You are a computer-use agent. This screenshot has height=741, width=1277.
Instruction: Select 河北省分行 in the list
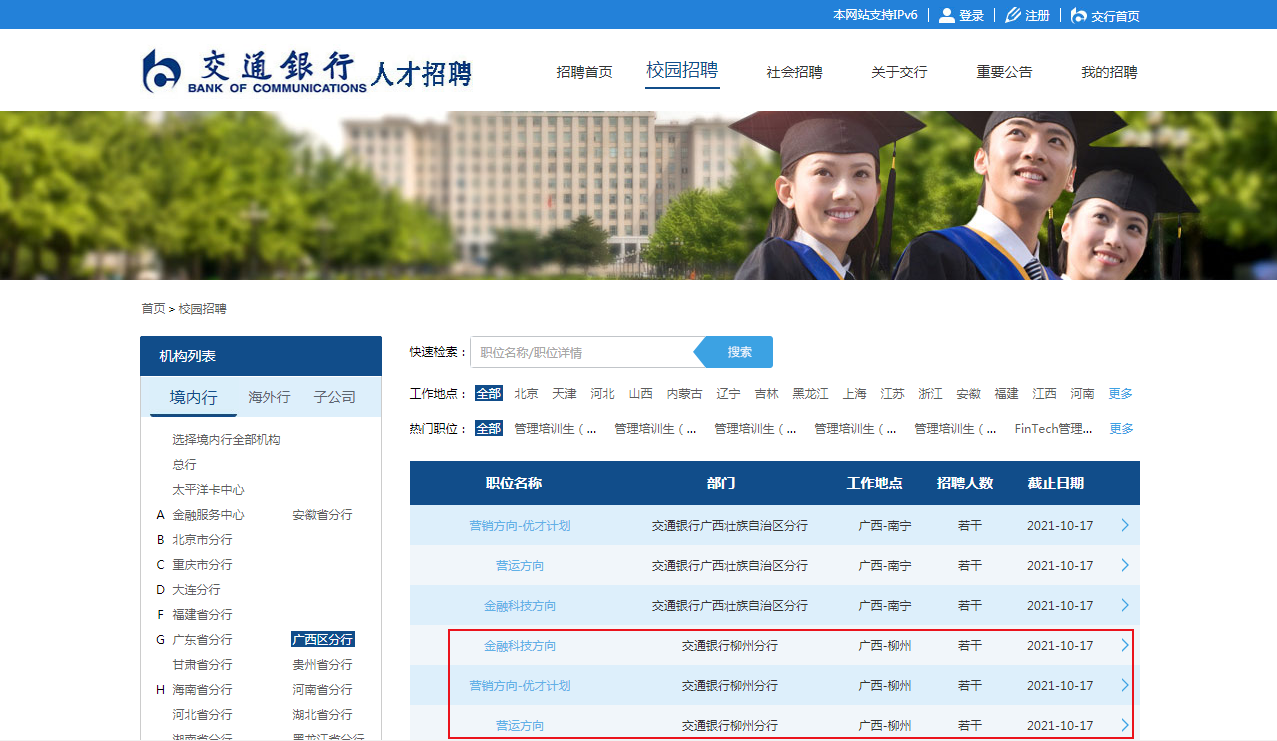tap(202, 715)
